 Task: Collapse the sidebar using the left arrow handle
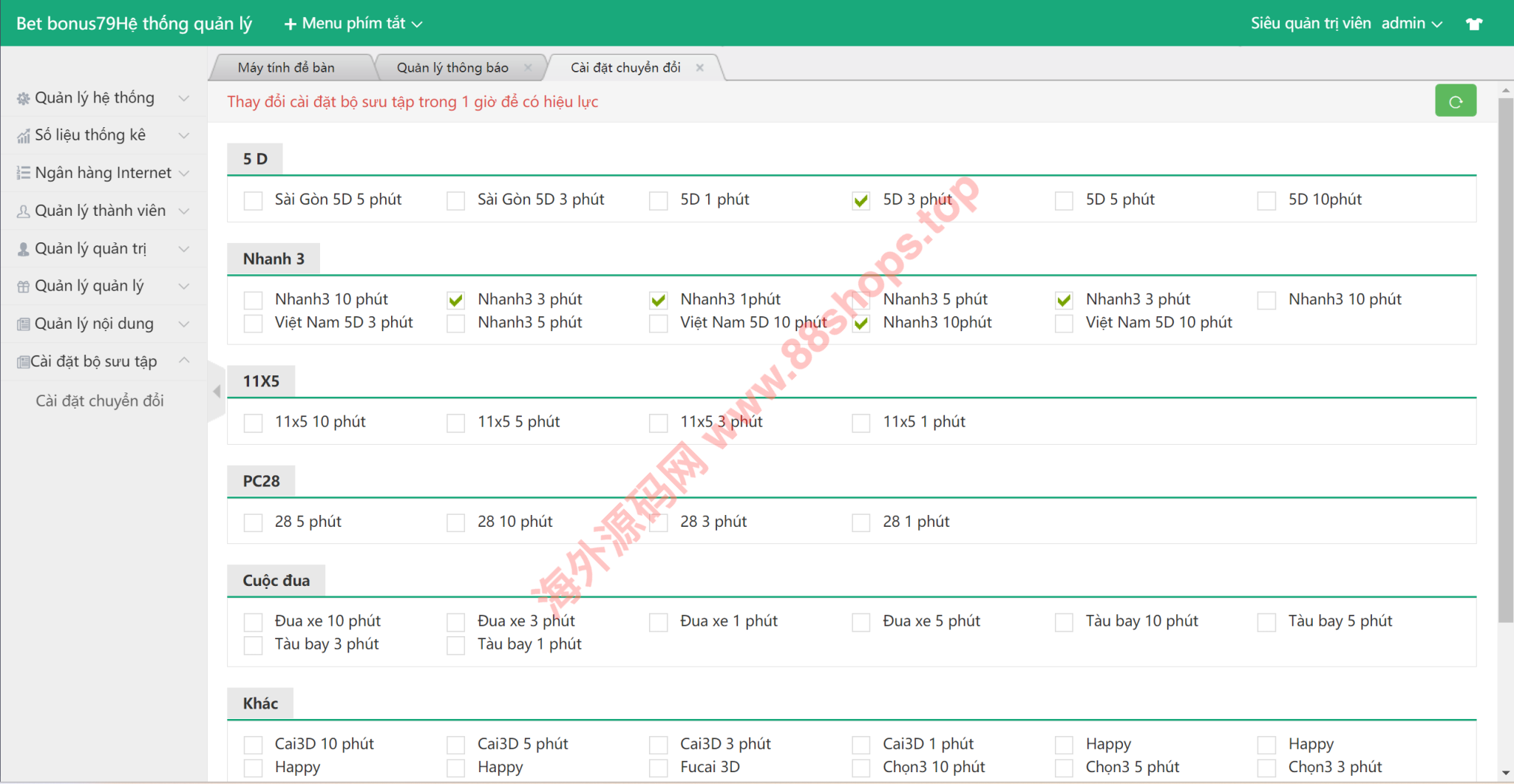click(217, 392)
